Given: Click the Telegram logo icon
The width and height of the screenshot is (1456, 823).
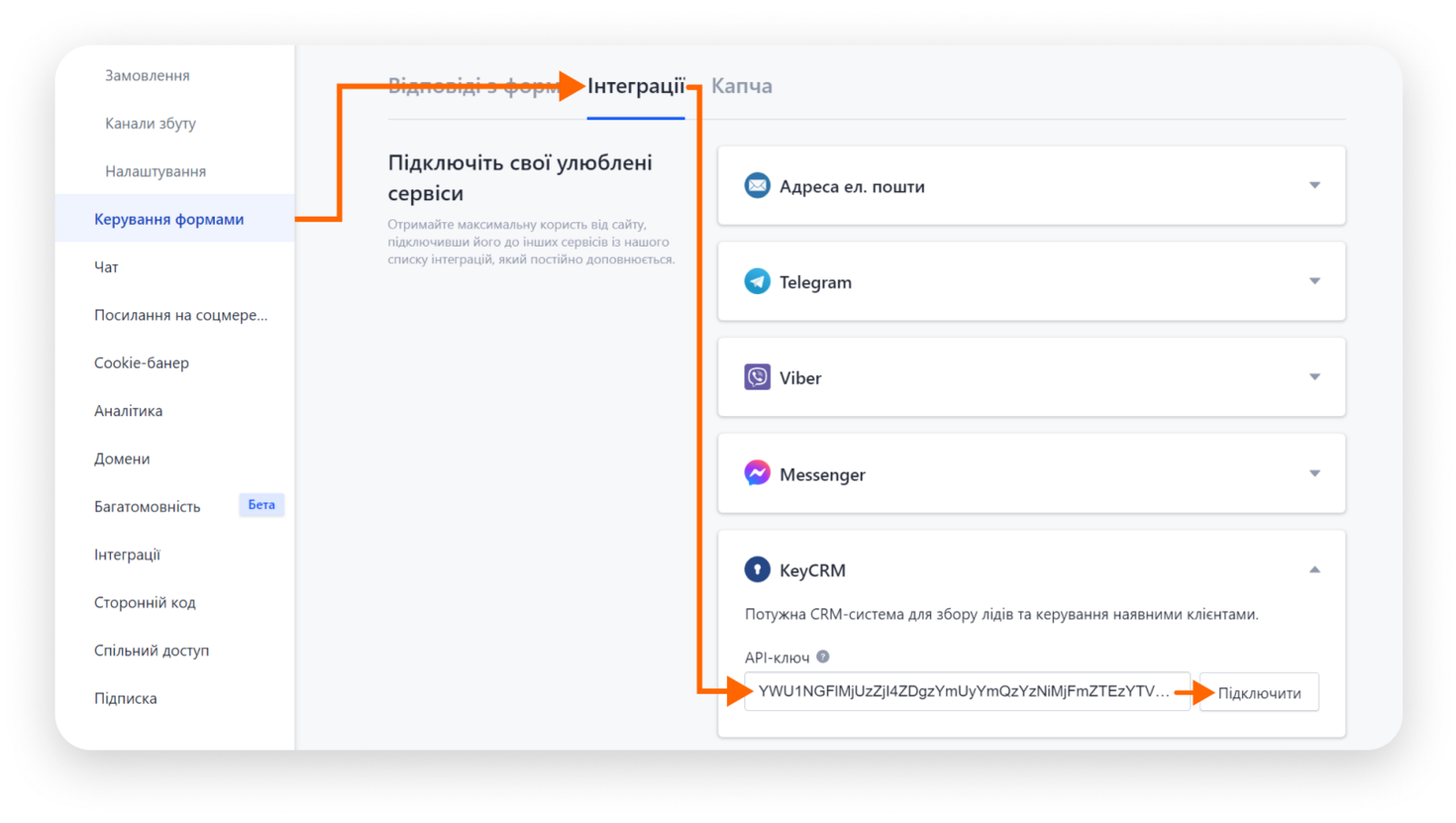Looking at the screenshot, I should 757,281.
